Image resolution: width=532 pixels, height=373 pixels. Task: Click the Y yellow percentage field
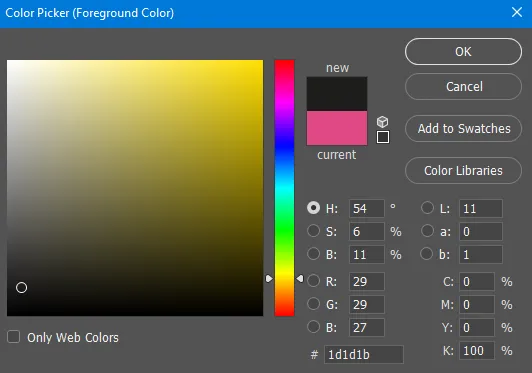pos(477,328)
